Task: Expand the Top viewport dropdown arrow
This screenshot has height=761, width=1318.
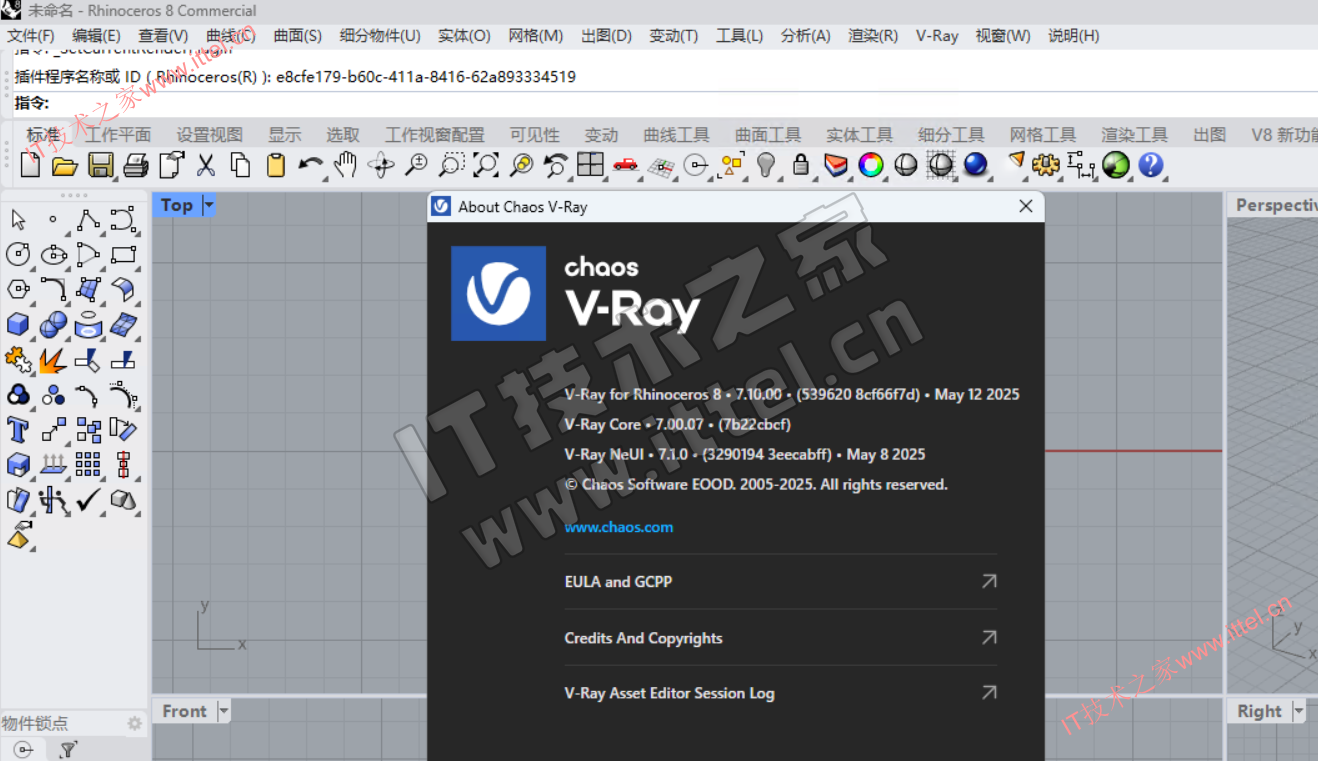Action: tap(208, 205)
